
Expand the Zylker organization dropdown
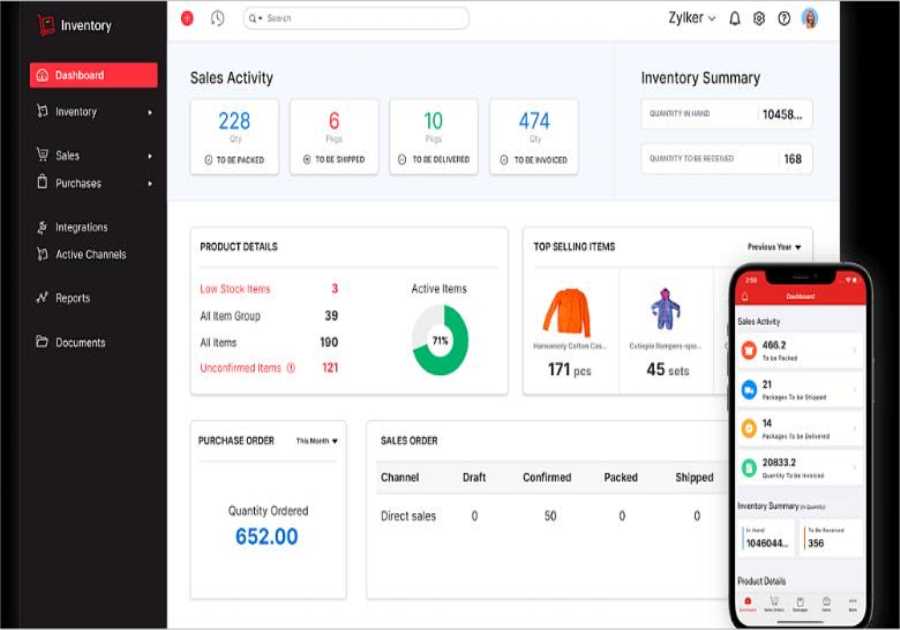[x=689, y=17]
